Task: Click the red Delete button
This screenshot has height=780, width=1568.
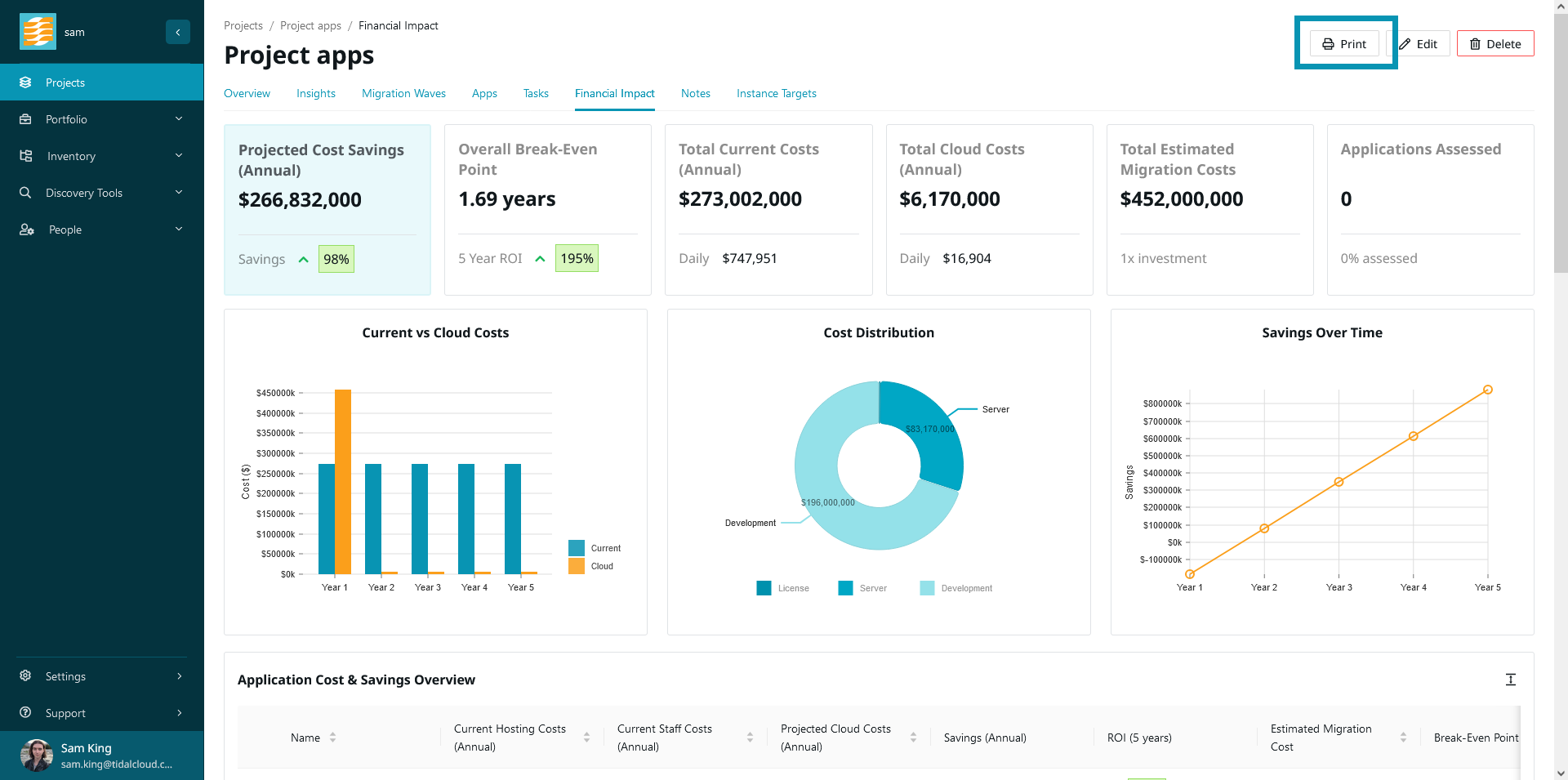Action: pyautogui.click(x=1494, y=44)
